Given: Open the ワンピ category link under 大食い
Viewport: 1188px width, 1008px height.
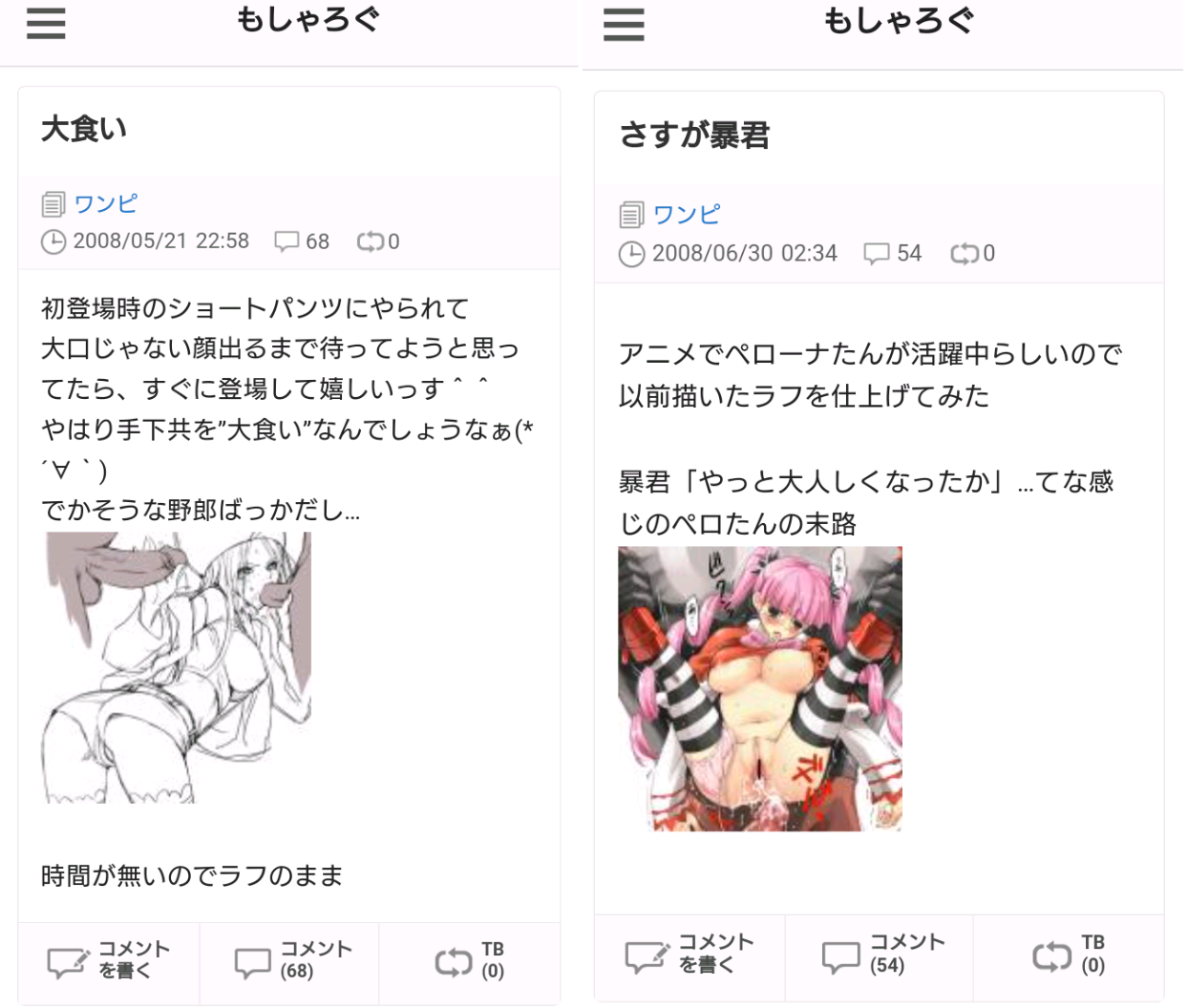Looking at the screenshot, I should pyautogui.click(x=106, y=203).
